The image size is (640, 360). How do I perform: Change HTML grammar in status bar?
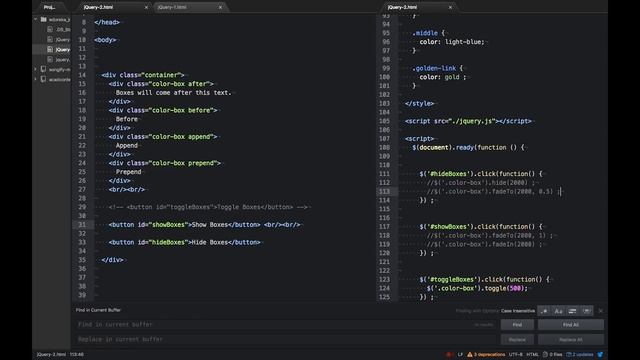[533, 354]
